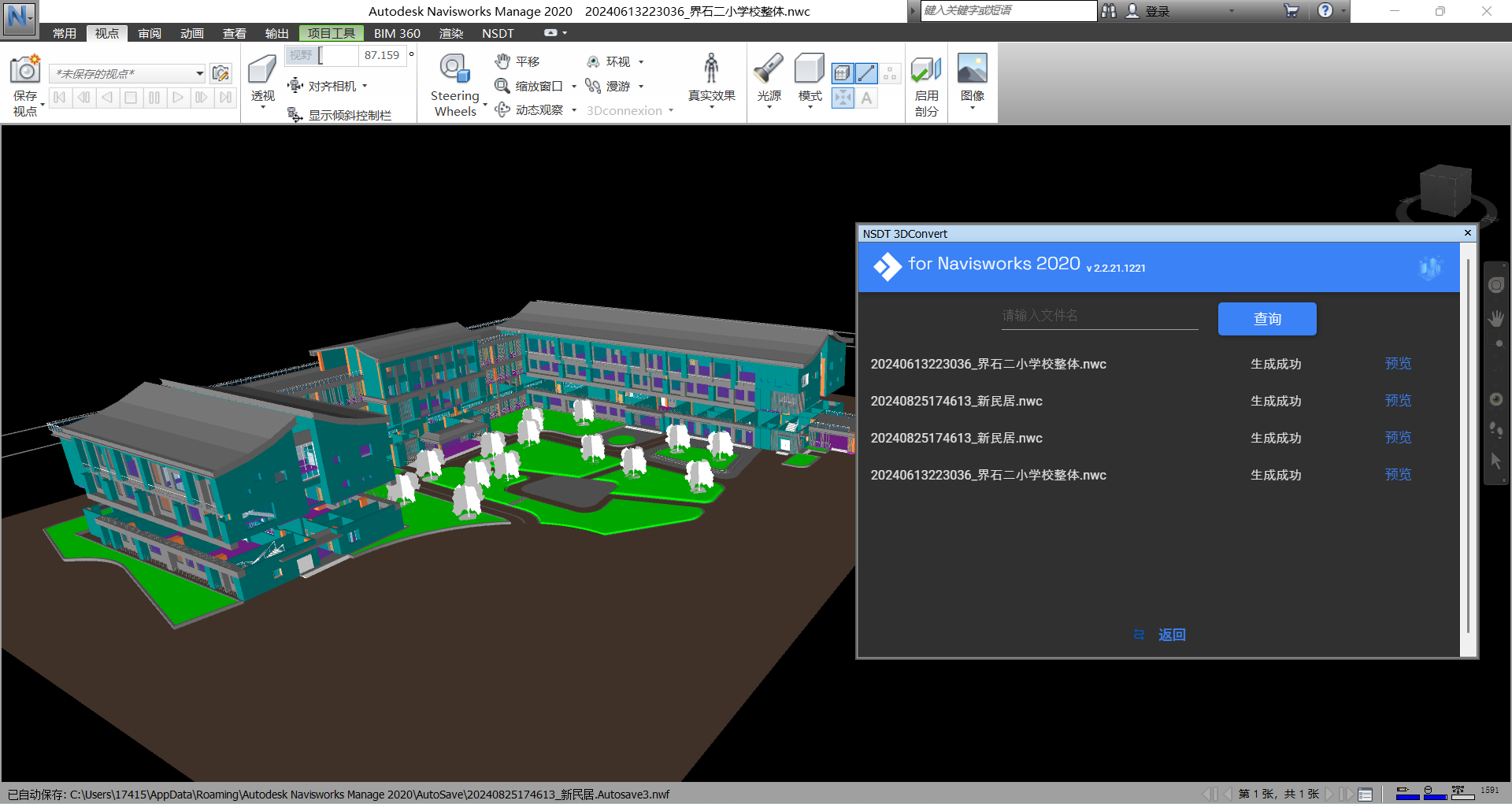Expand the Save Viewpoint (保存视点) dropdown arrow
Screen dimensions: 1512x804
click(42, 104)
